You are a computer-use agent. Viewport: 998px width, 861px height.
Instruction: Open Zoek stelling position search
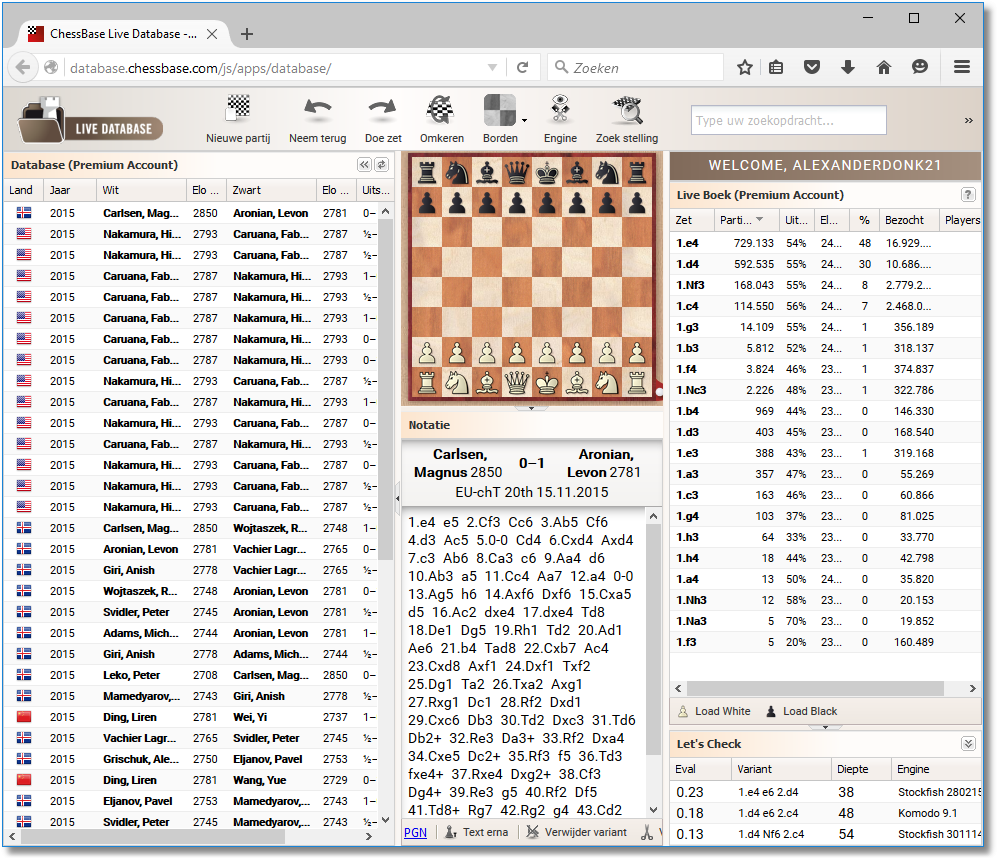626,118
